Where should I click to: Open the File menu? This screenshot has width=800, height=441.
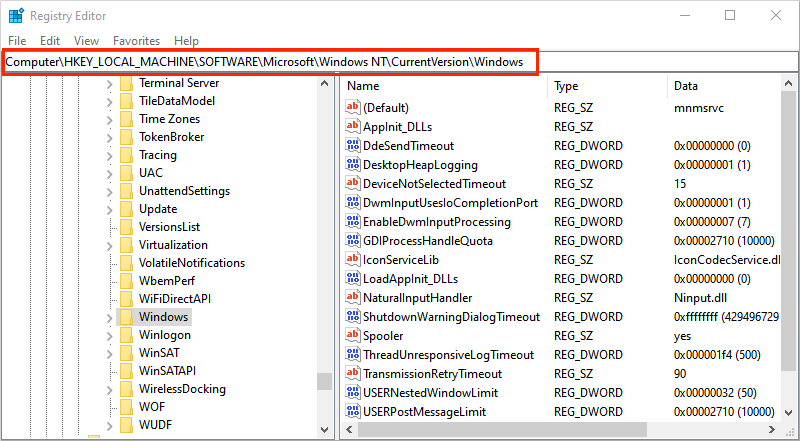click(x=17, y=40)
